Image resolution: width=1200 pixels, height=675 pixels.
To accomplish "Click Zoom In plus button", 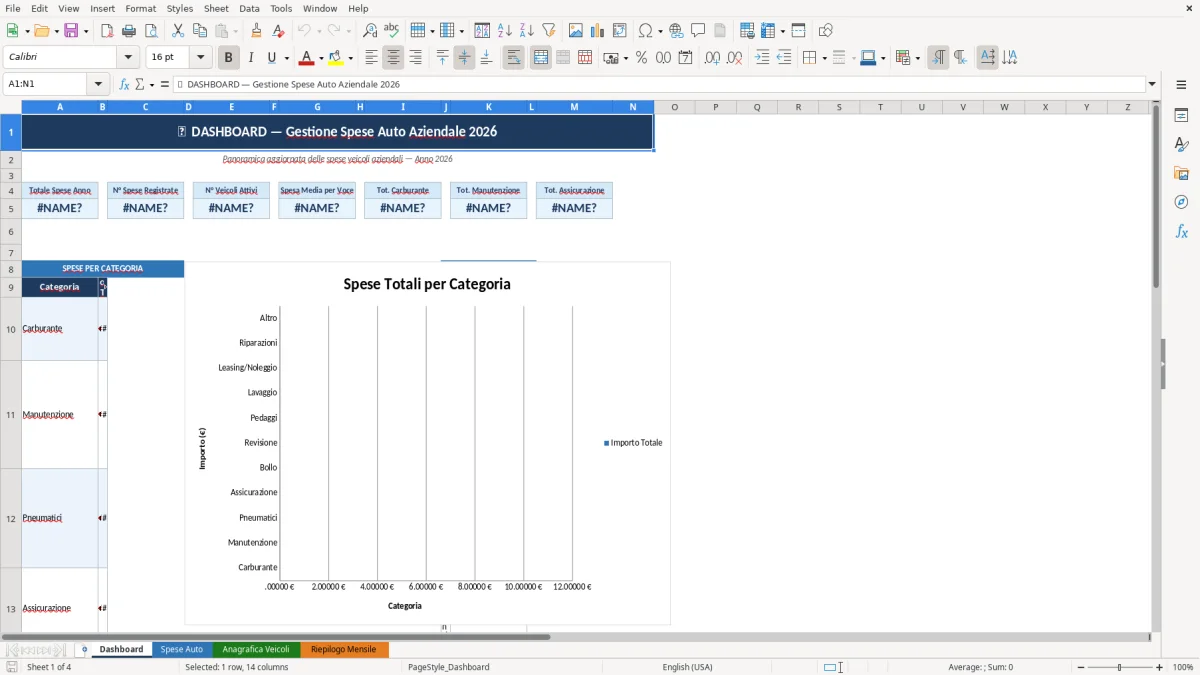I will pos(1160,667).
